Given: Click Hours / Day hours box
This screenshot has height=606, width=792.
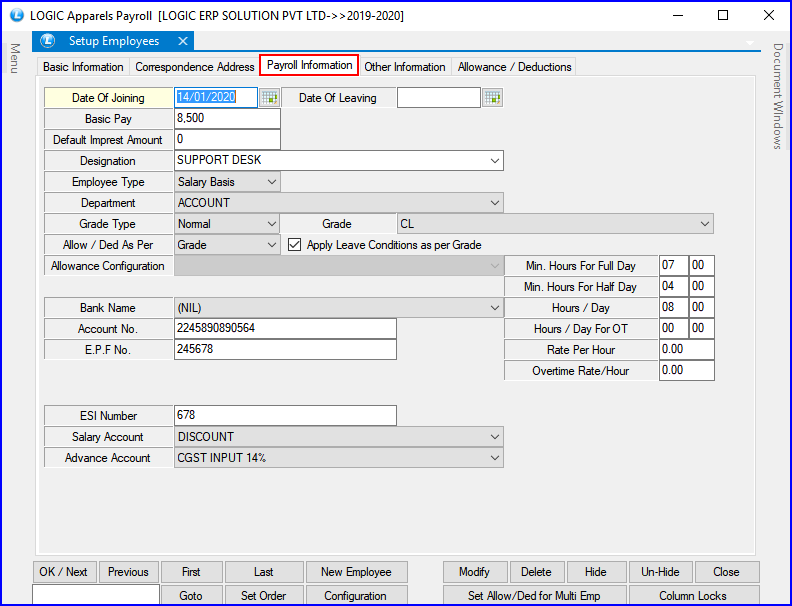Looking at the screenshot, I should coord(673,308).
